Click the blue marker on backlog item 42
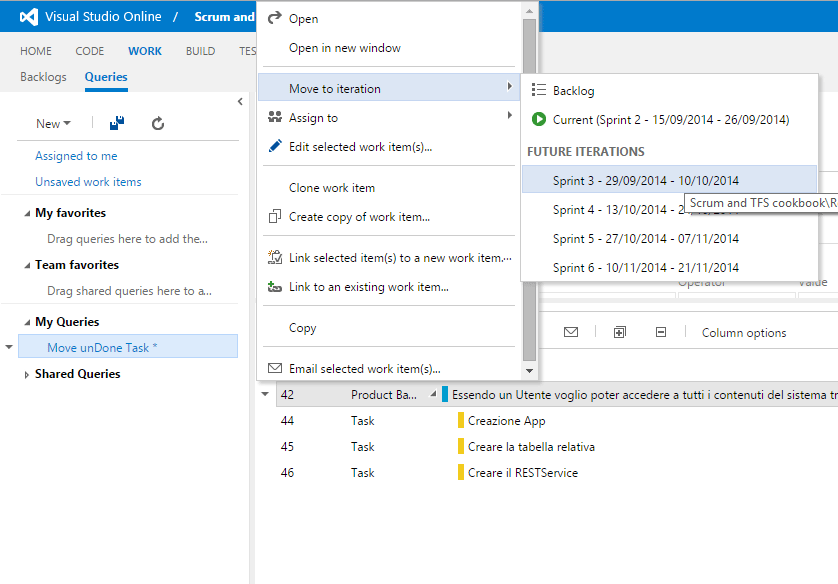 (445, 394)
